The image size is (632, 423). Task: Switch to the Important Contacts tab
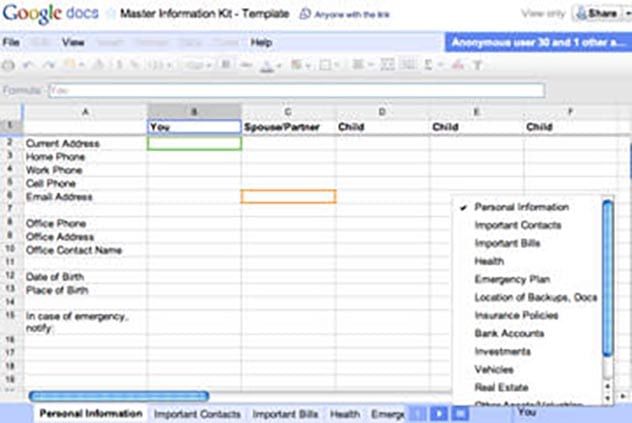pyautogui.click(x=197, y=414)
